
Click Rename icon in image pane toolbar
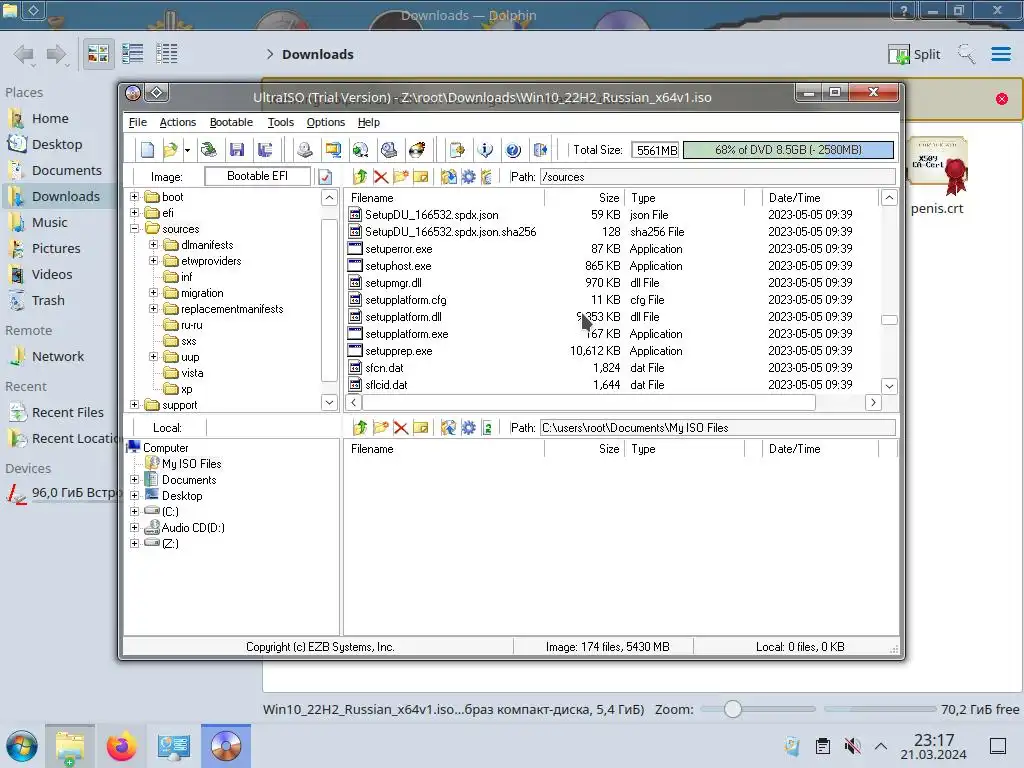pyautogui.click(x=421, y=176)
